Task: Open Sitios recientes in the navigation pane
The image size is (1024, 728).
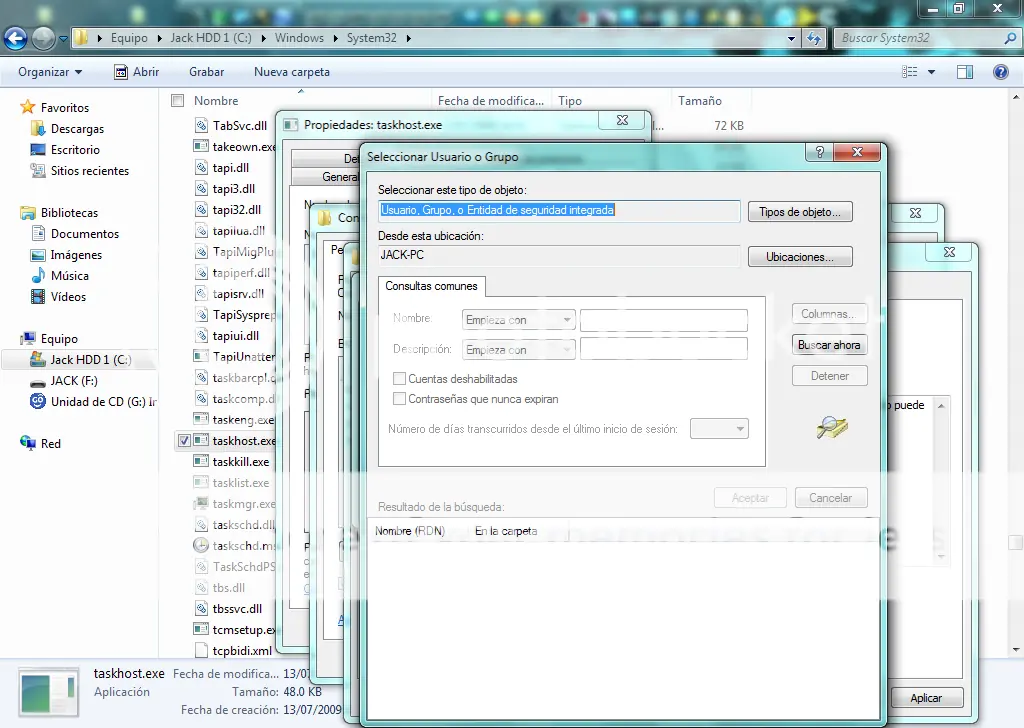Action: point(89,170)
